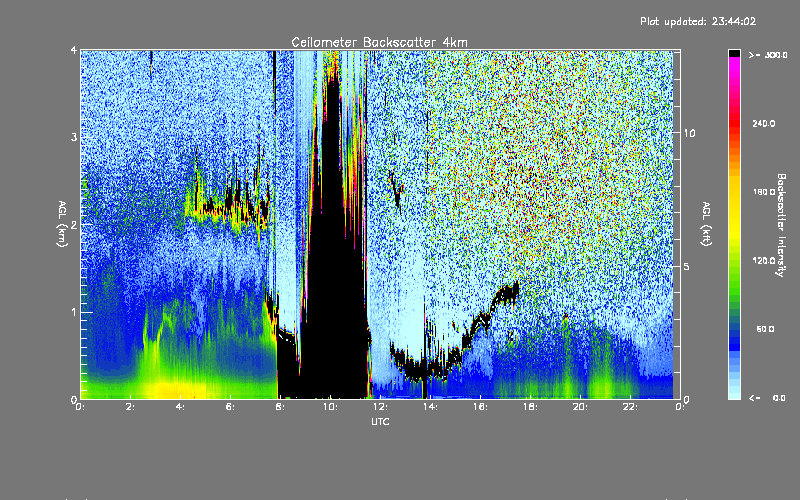Viewport: 800px width, 500px height.
Task: Click the '10:' tick on UTC axis
Action: pos(330,407)
